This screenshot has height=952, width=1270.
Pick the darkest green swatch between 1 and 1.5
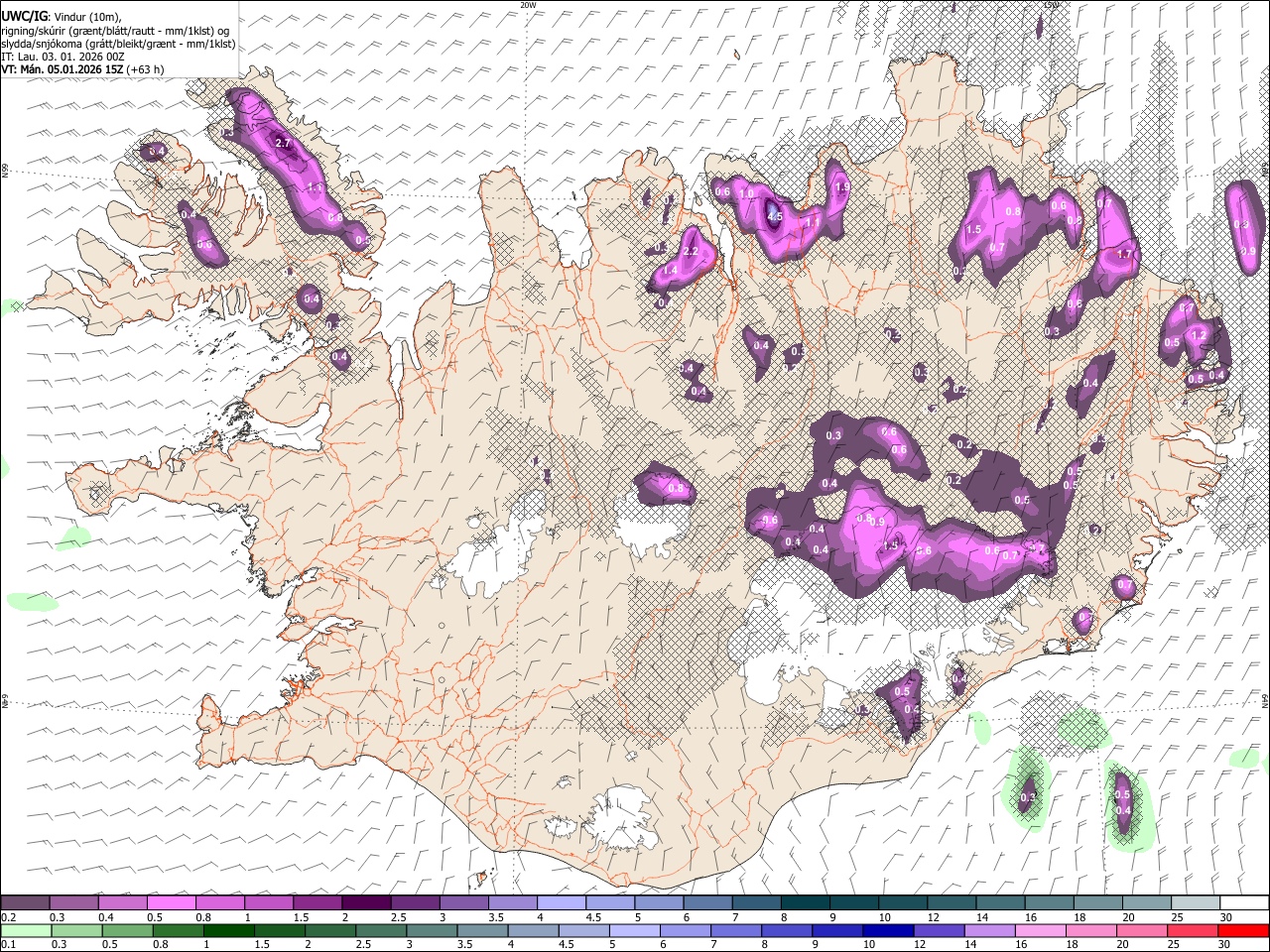[228, 930]
